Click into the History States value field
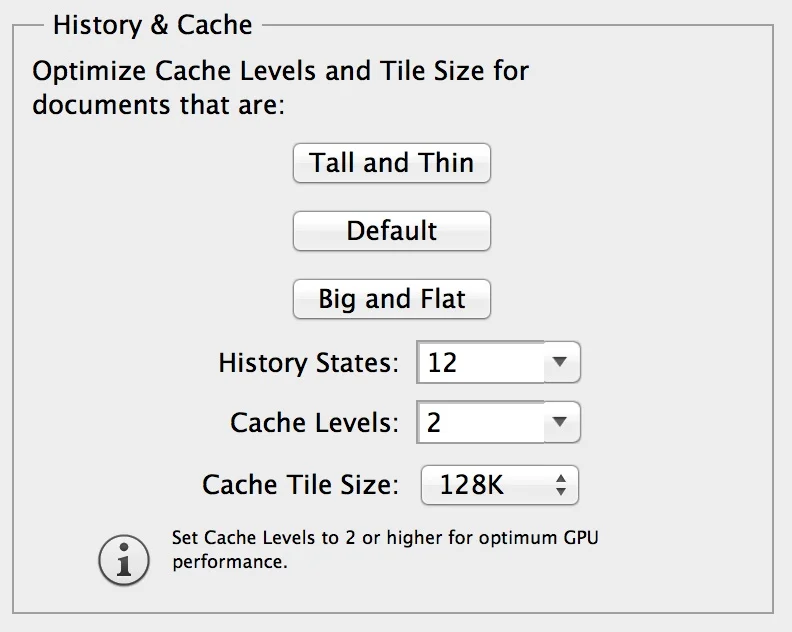This screenshot has height=632, width=792. click(480, 362)
